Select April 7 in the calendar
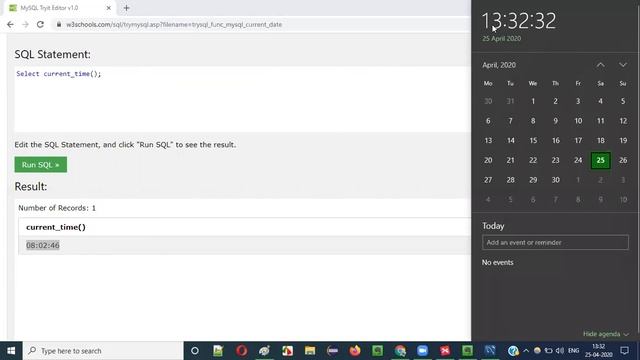640x360 pixels. pos(510,121)
